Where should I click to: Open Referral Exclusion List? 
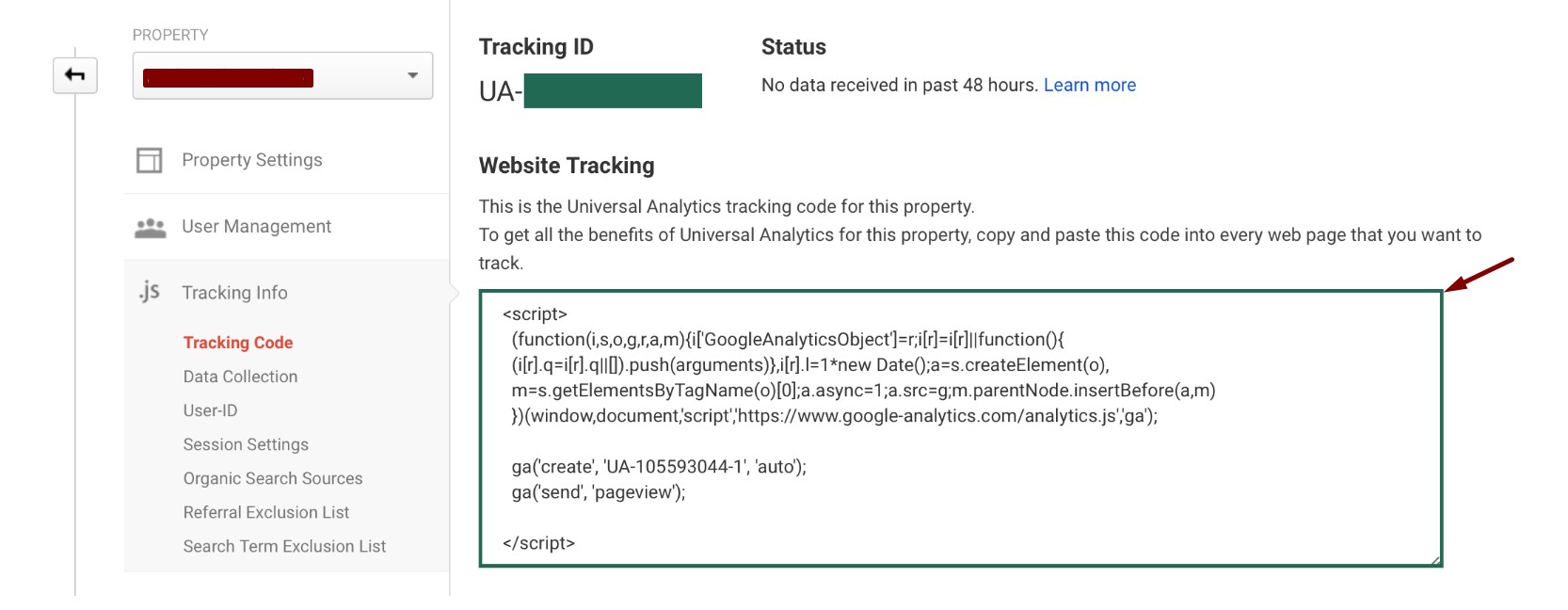pos(266,512)
